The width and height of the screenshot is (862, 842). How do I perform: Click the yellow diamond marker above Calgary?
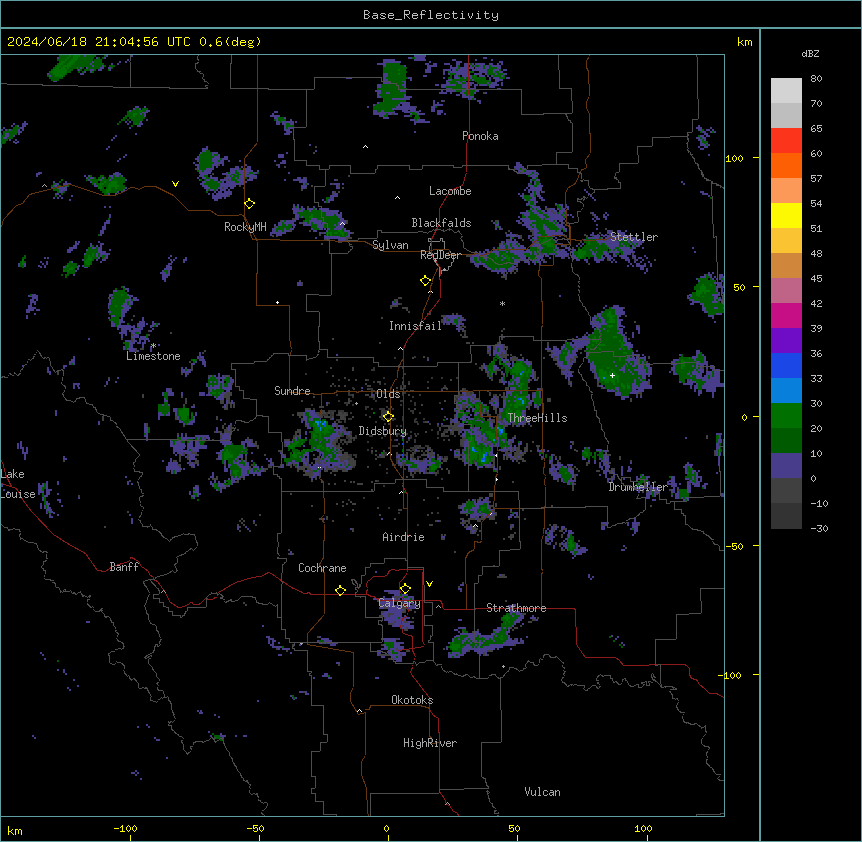405,589
